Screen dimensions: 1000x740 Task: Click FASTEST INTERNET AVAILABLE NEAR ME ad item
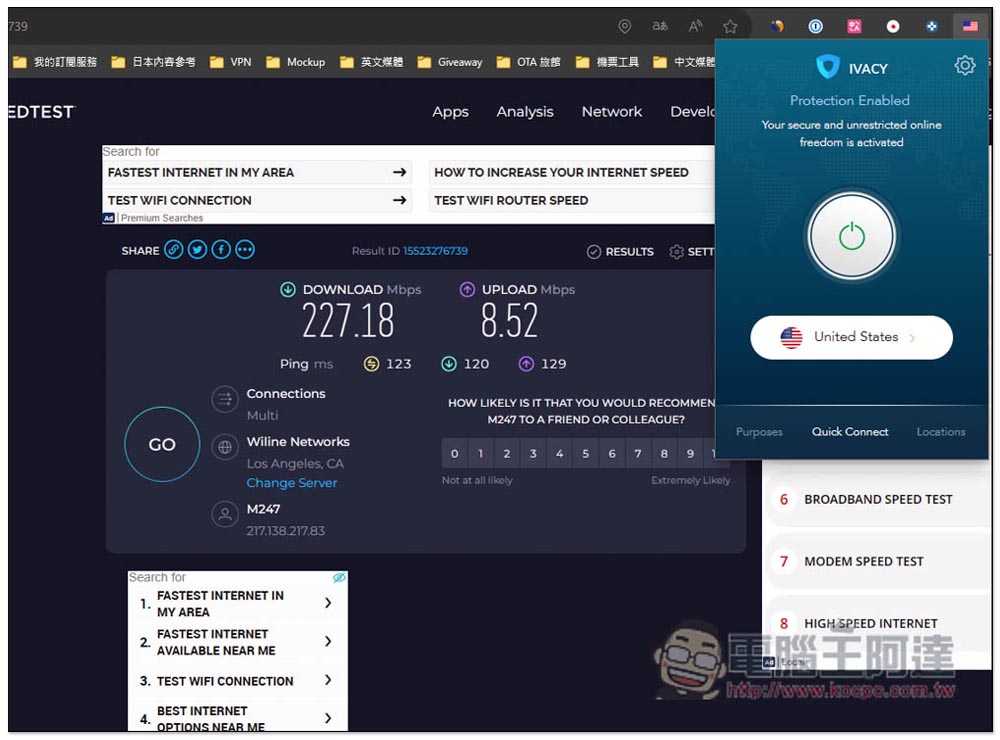tap(237, 642)
